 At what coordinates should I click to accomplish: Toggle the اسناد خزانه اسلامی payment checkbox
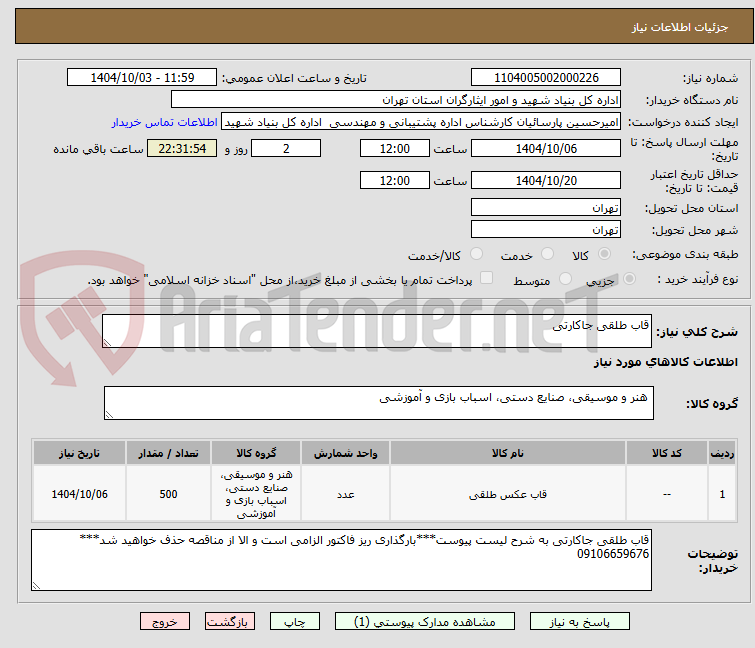click(x=487, y=278)
